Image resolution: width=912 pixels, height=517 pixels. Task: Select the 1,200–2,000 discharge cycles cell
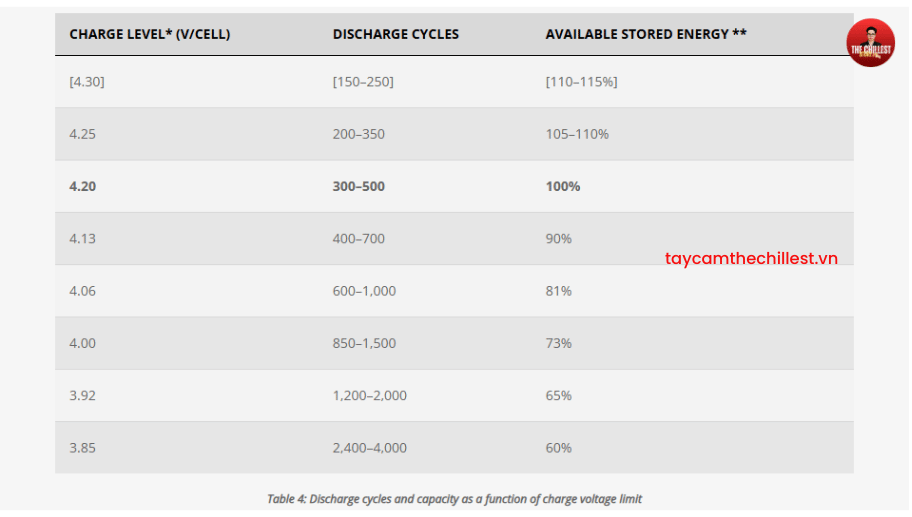pos(370,395)
